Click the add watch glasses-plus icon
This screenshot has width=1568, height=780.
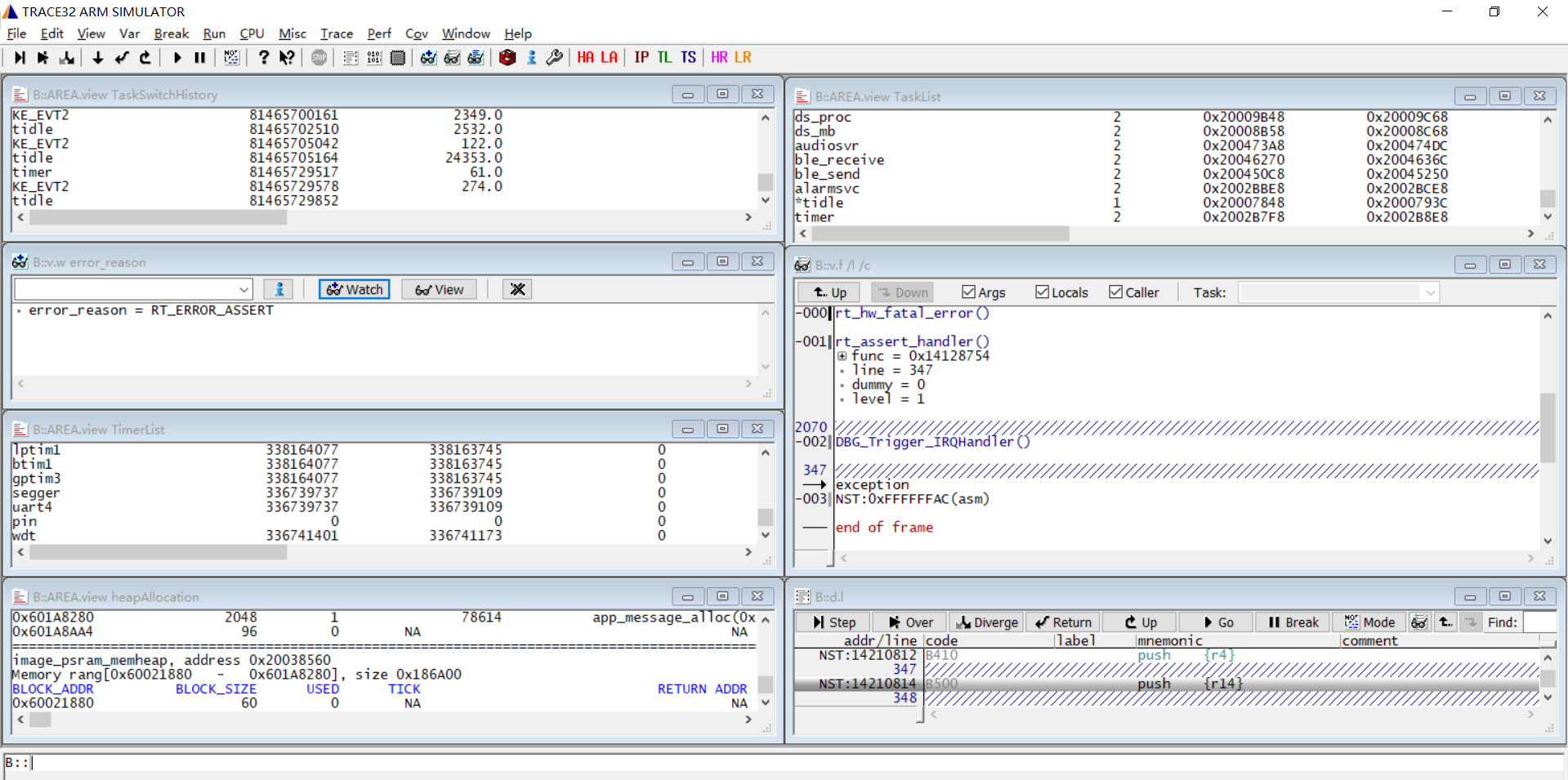coord(428,57)
